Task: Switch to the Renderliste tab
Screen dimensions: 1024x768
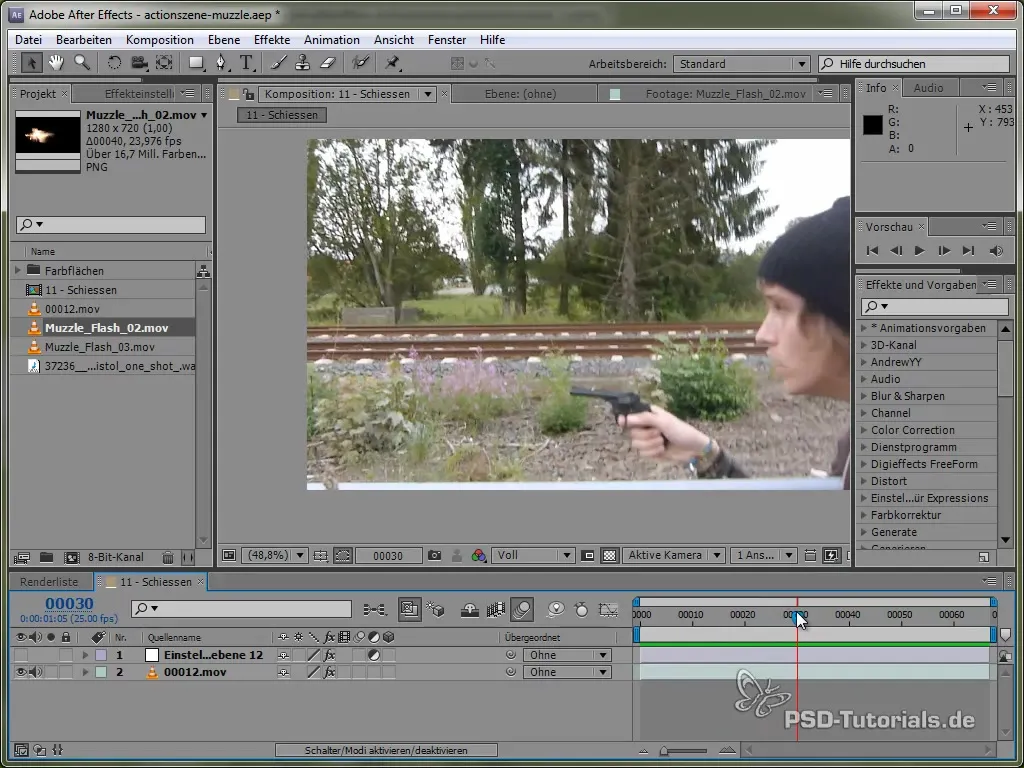Action: tap(49, 582)
